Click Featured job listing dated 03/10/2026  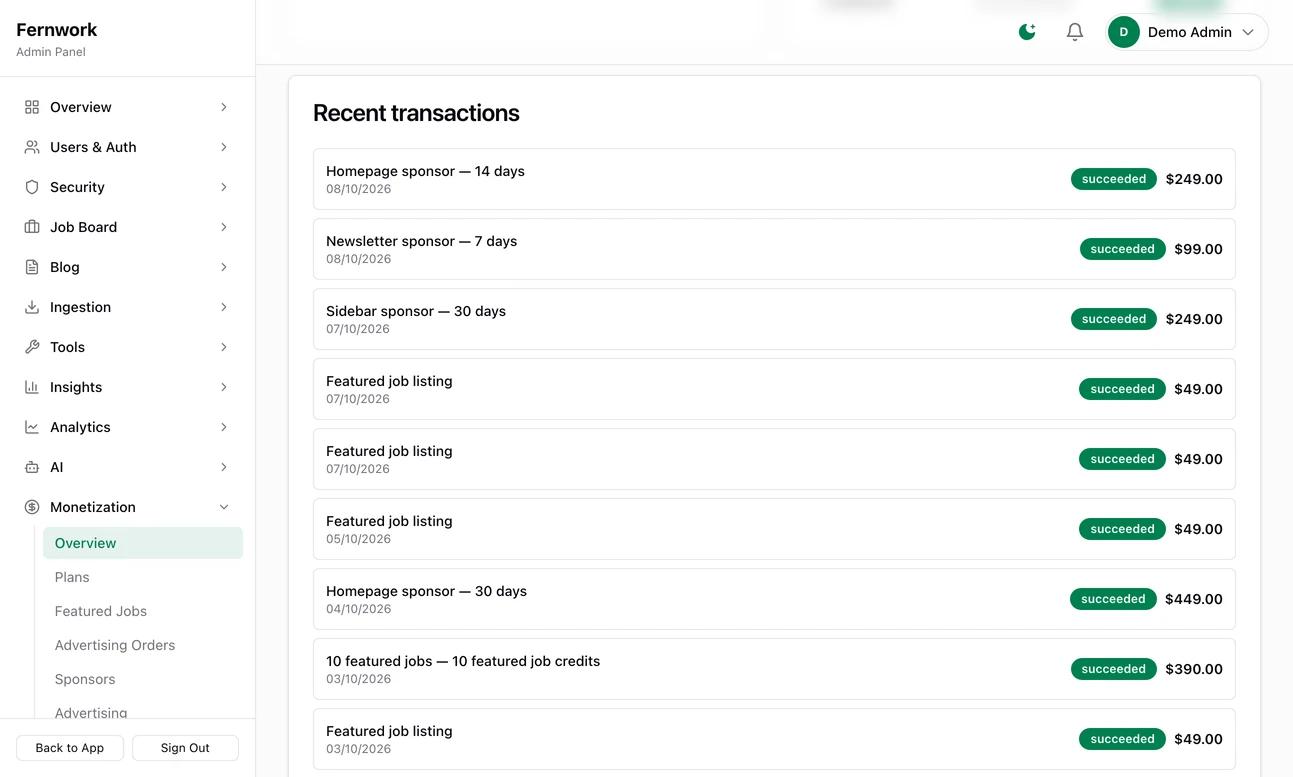tap(774, 739)
